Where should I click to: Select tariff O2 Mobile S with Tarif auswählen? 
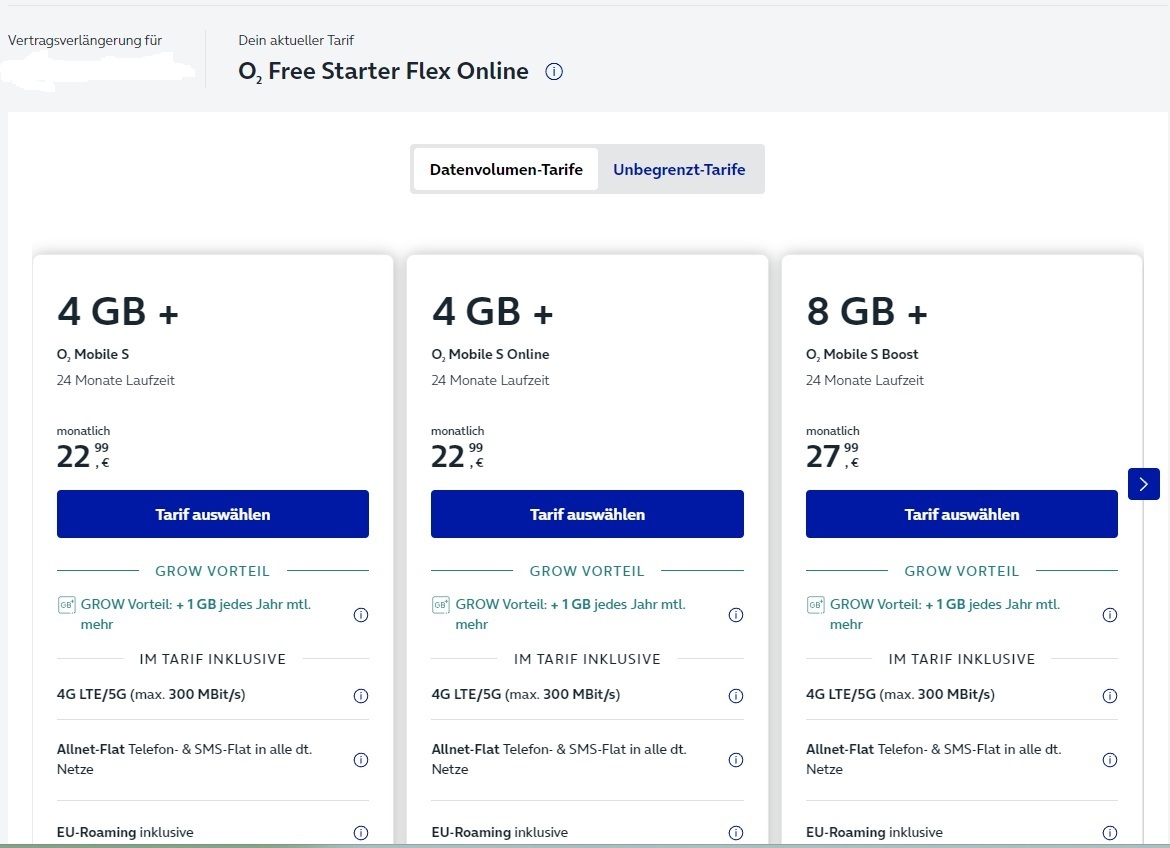click(213, 514)
